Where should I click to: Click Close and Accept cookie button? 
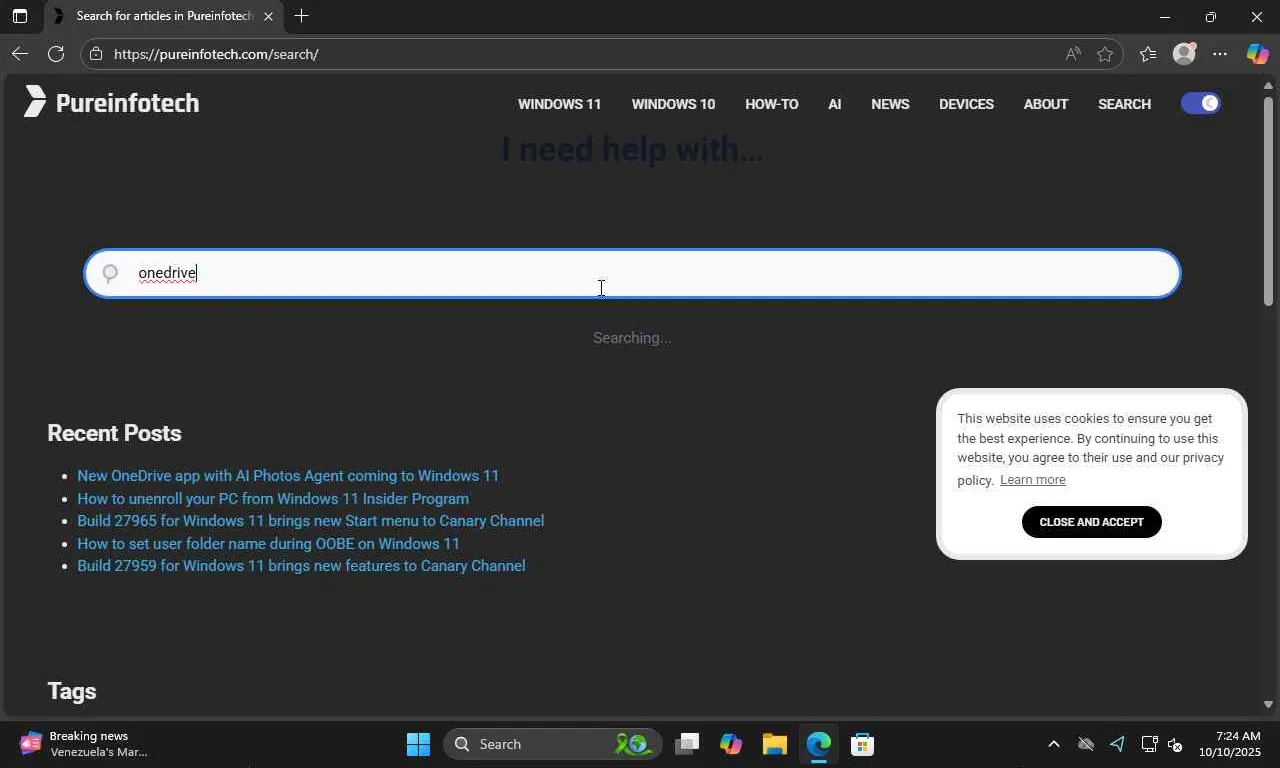pos(1091,522)
